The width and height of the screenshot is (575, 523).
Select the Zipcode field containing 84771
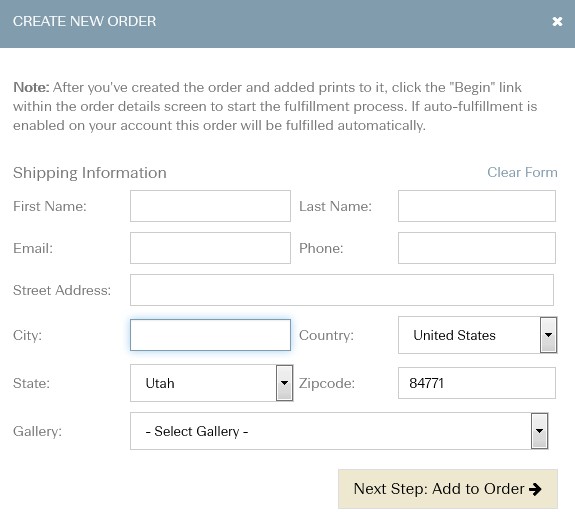(x=477, y=383)
